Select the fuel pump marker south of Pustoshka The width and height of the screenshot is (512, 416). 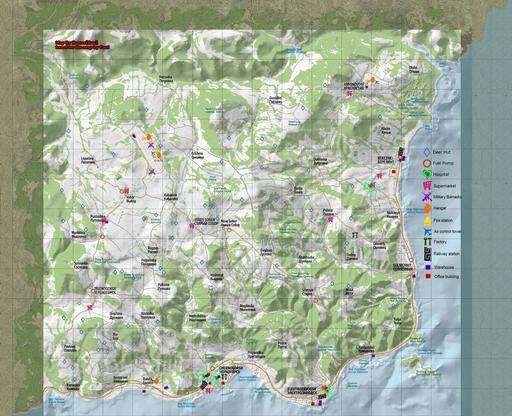point(102,236)
